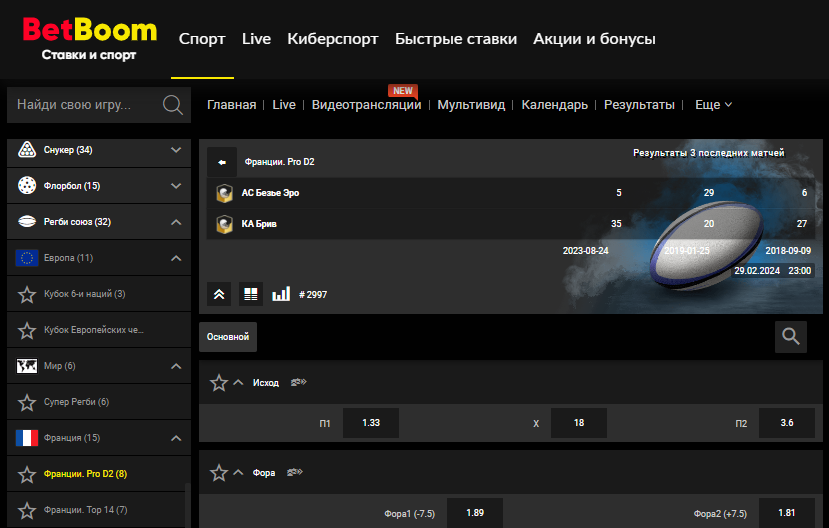The width and height of the screenshot is (829, 528).
Task: Click the event number #2997
Action: [x=313, y=294]
